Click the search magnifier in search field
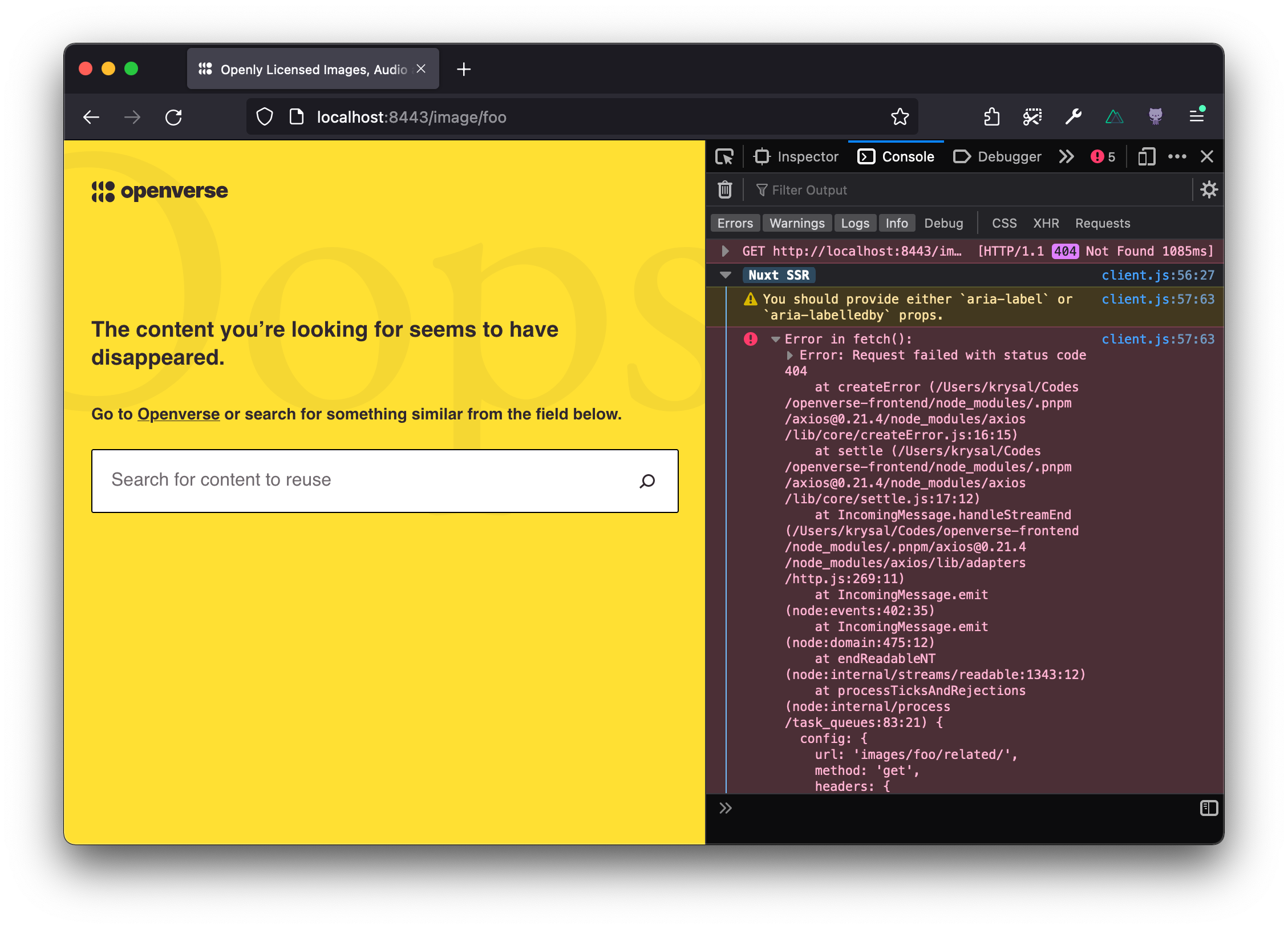Screen dimensions: 1288x929 647,481
